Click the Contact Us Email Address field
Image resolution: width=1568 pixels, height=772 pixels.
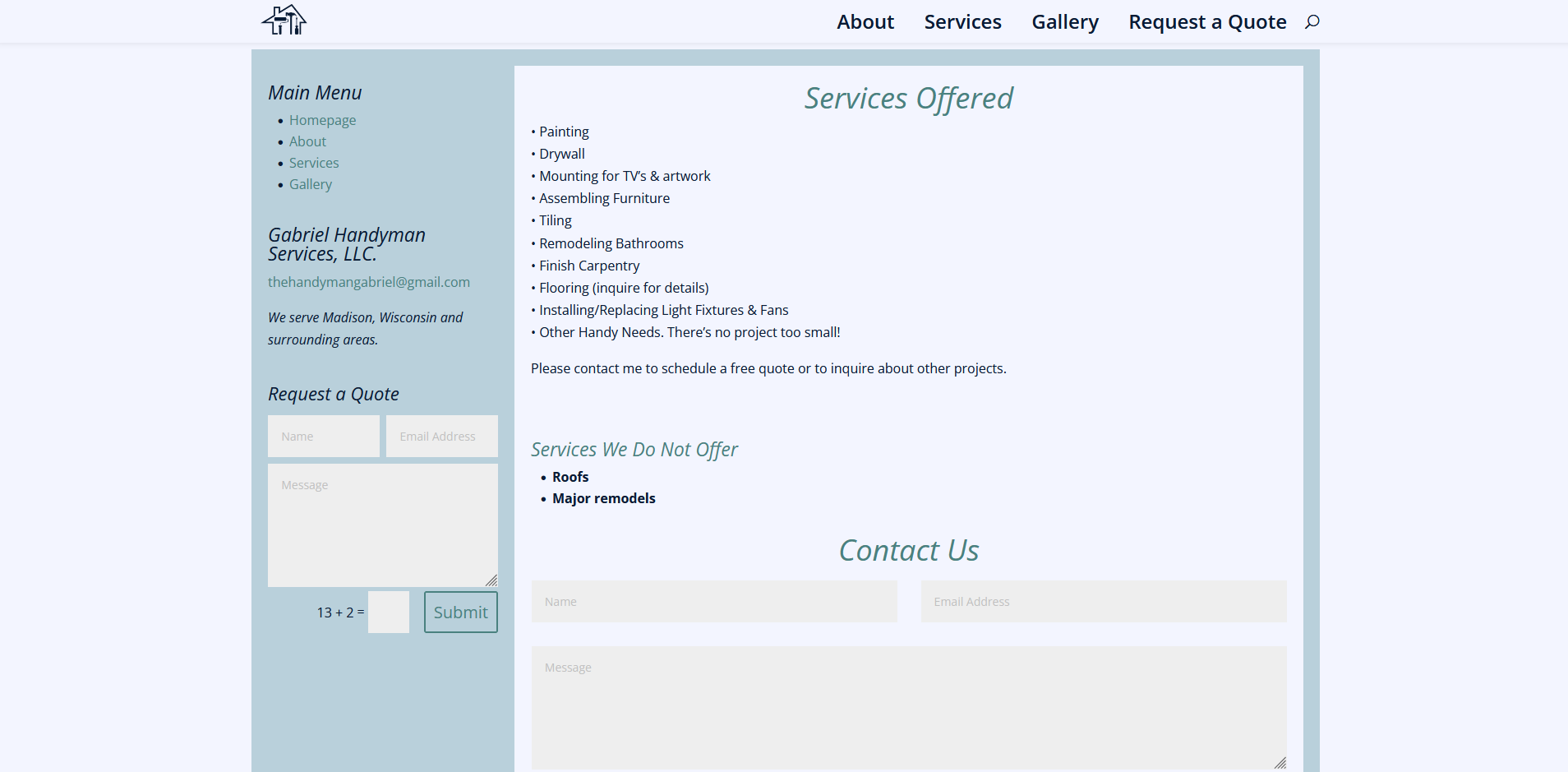[1104, 602]
